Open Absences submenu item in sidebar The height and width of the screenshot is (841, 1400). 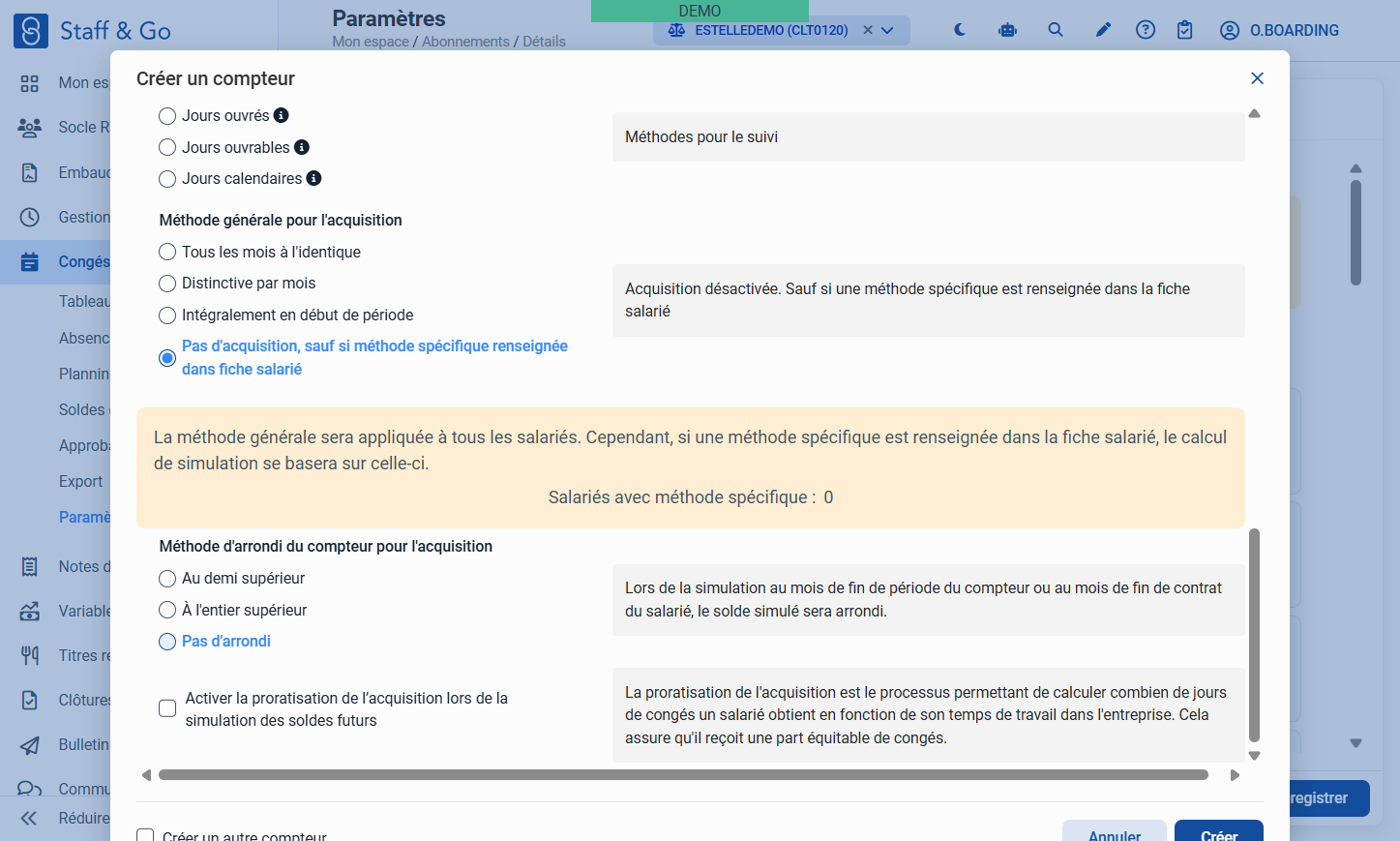pyautogui.click(x=84, y=338)
